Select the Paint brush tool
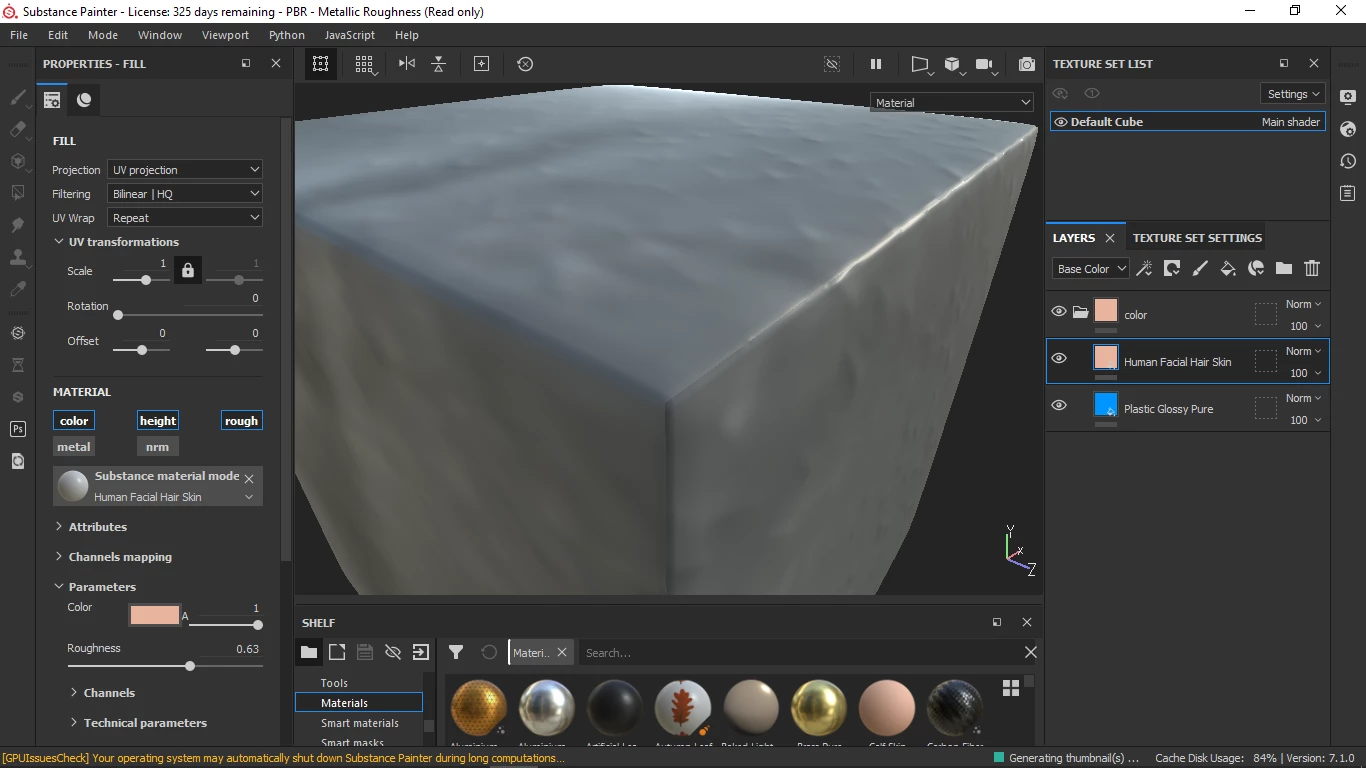 [x=17, y=97]
